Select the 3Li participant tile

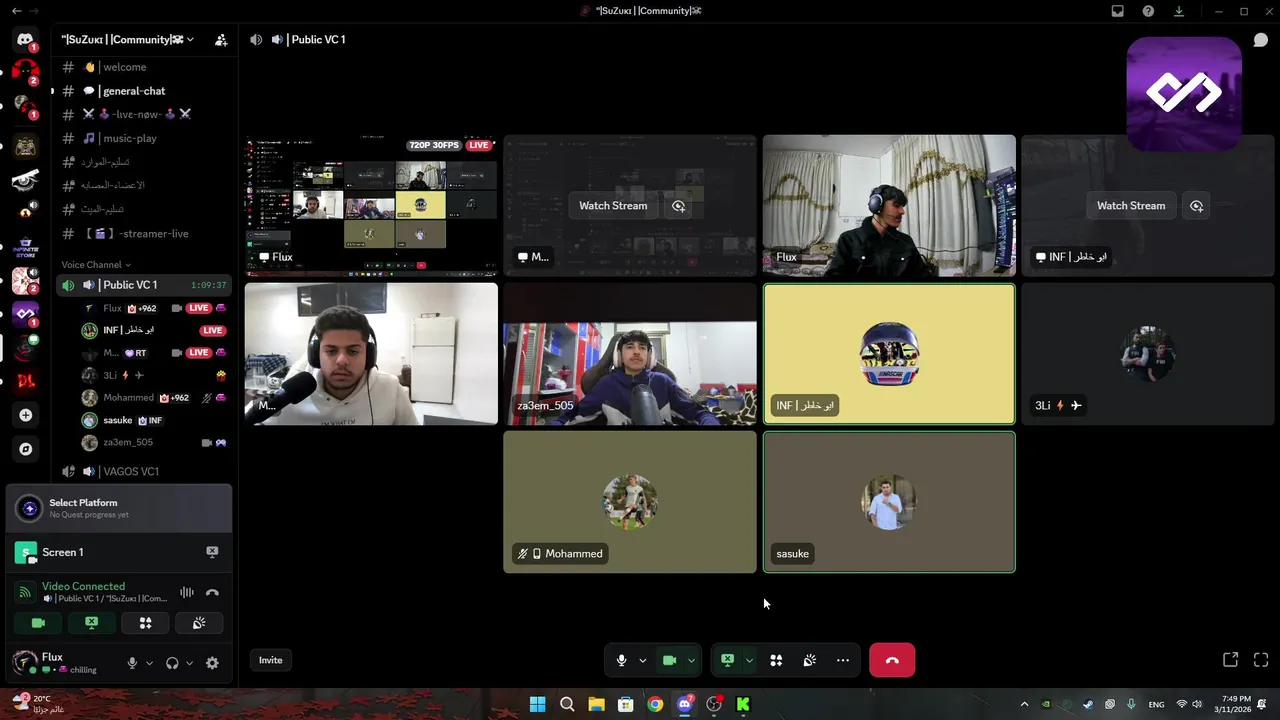[x=1148, y=354]
